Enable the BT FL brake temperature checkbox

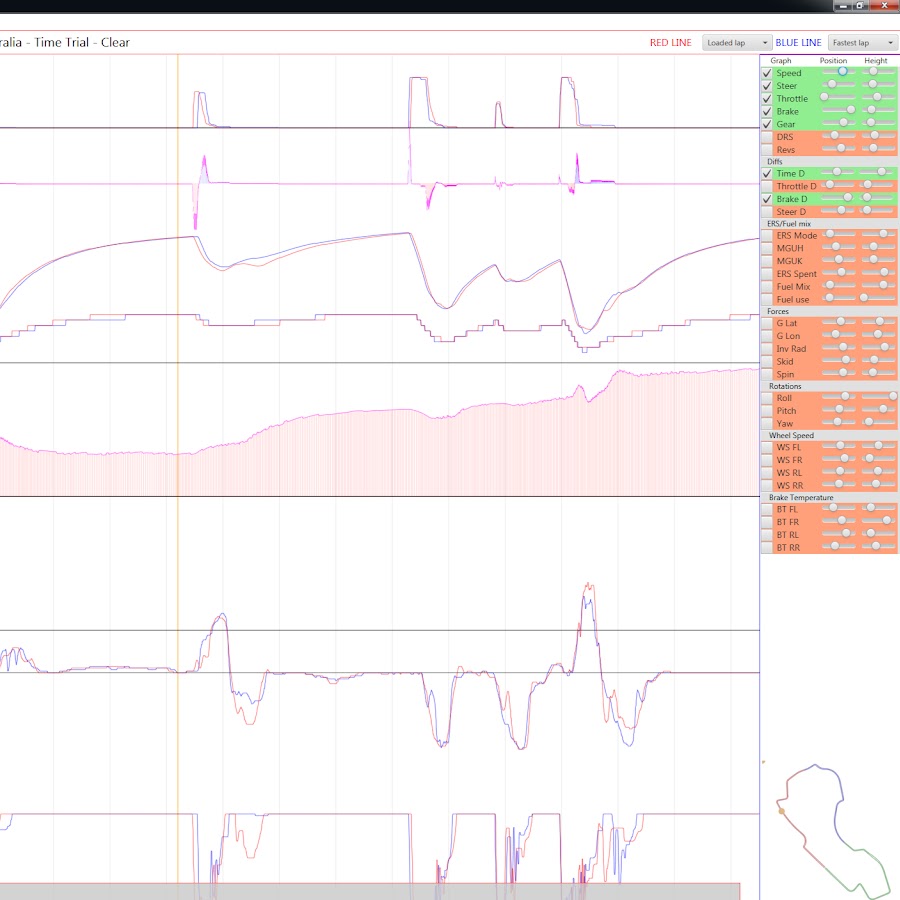point(767,510)
